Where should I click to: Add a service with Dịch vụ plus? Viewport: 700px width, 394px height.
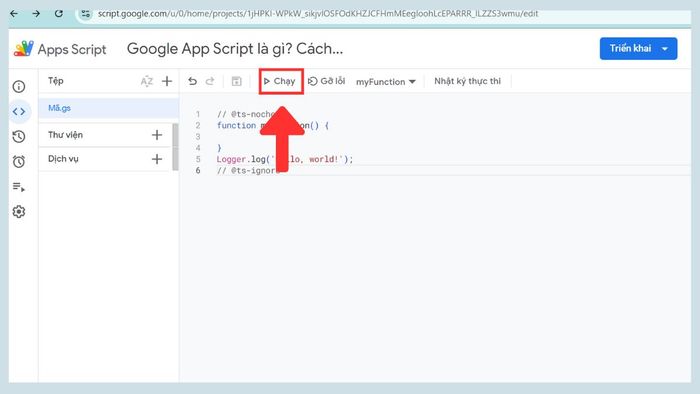(x=157, y=159)
